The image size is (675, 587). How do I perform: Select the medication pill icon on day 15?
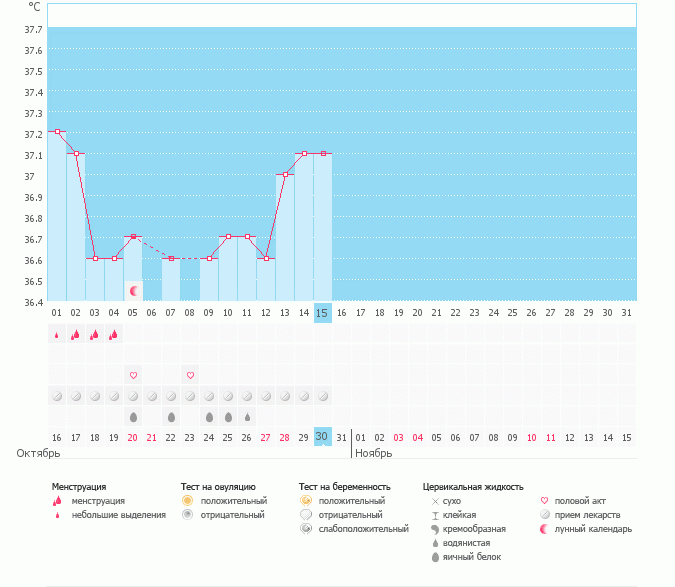tap(322, 396)
